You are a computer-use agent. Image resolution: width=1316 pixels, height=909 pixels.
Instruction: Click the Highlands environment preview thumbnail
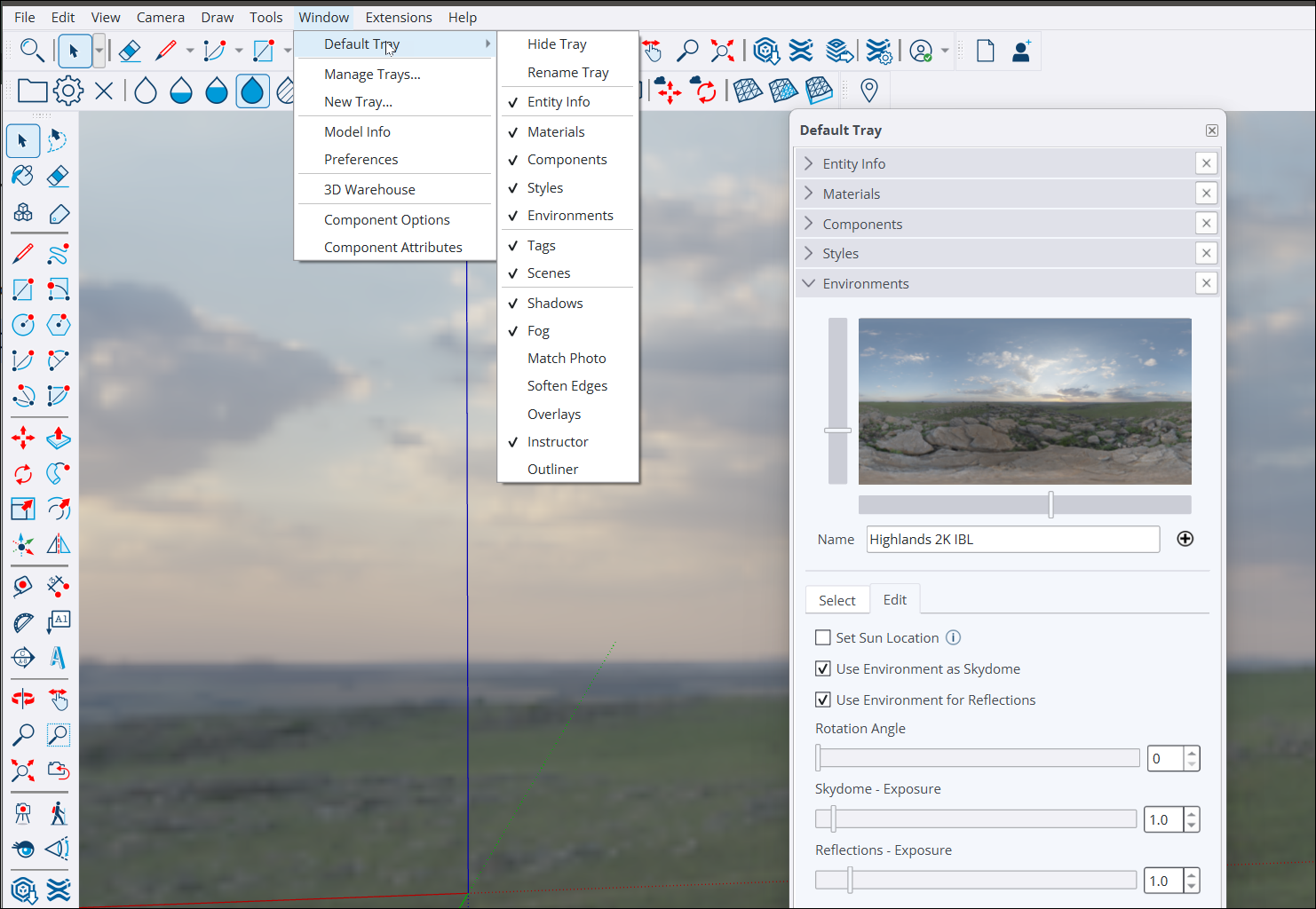(1025, 400)
